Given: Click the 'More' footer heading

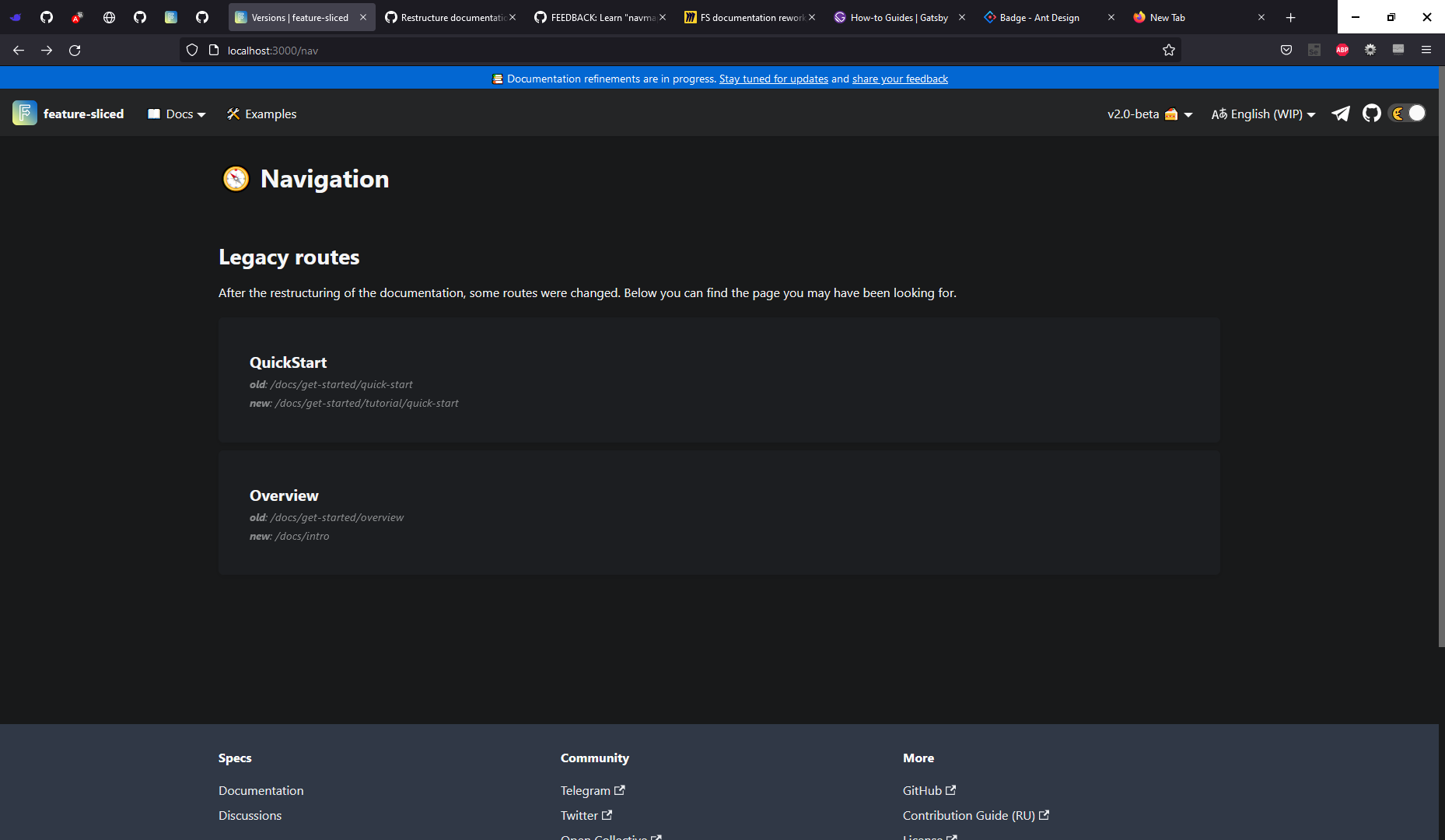Looking at the screenshot, I should tap(918, 758).
